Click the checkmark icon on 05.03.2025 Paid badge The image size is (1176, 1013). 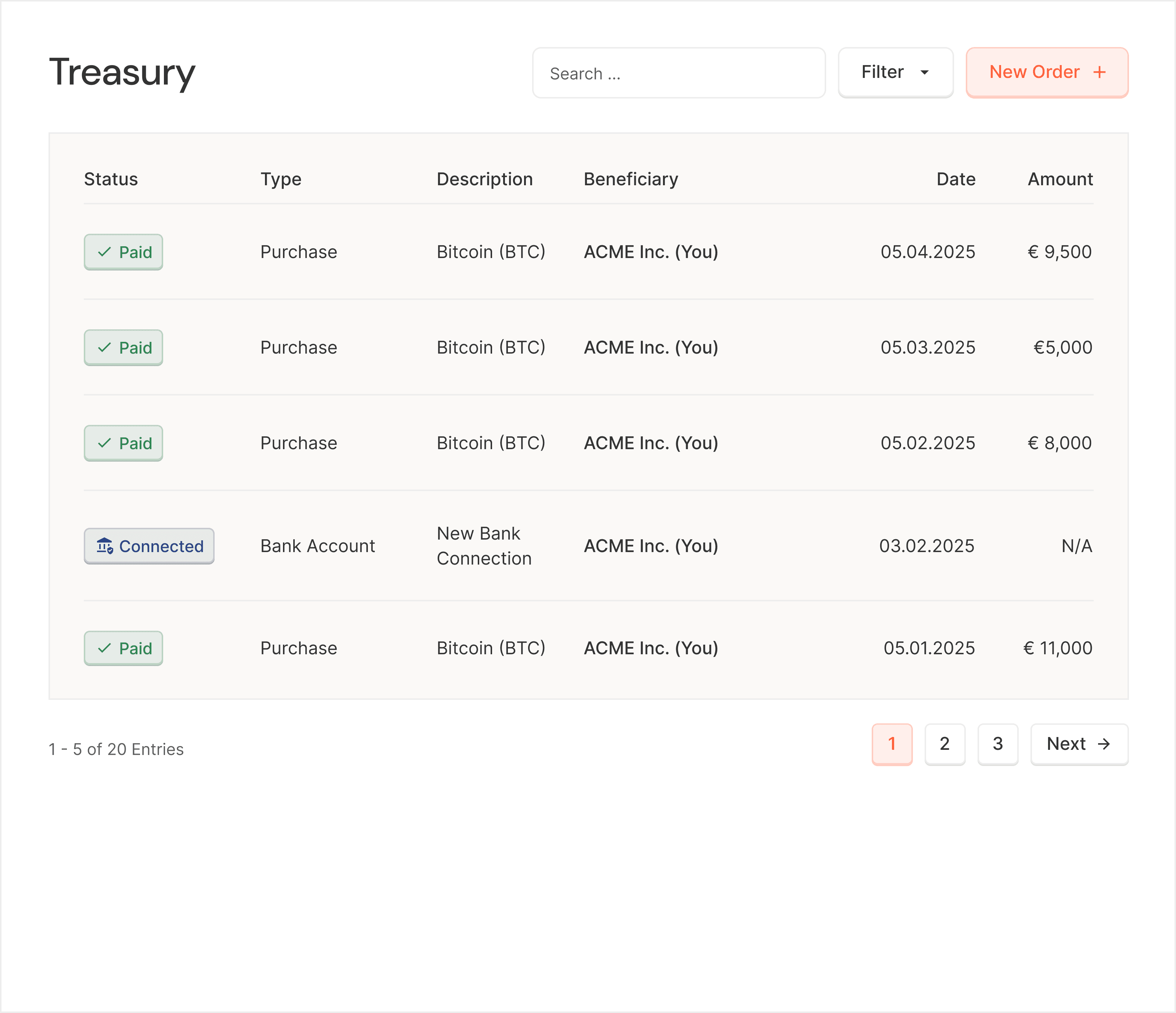click(104, 347)
